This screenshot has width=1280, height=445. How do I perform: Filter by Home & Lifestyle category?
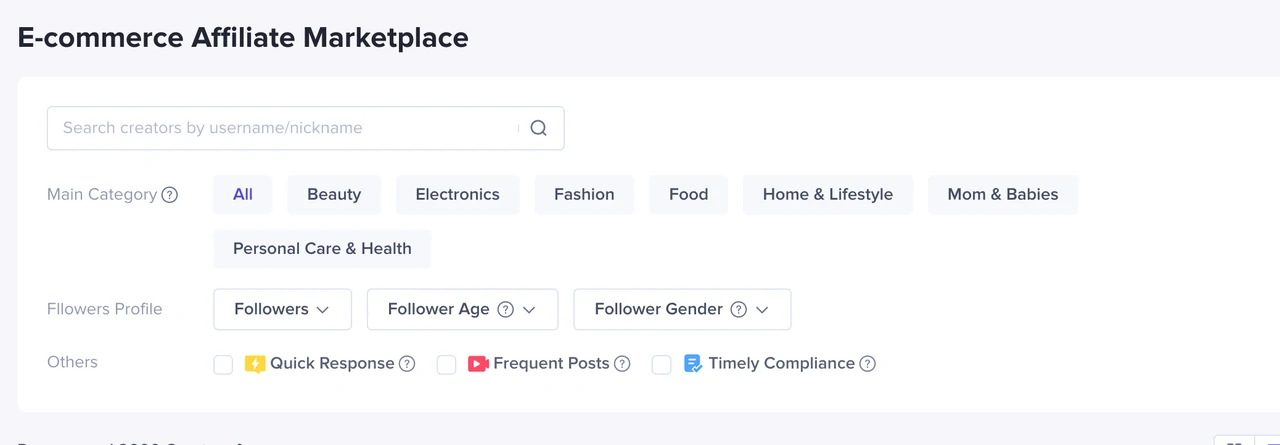click(x=828, y=195)
